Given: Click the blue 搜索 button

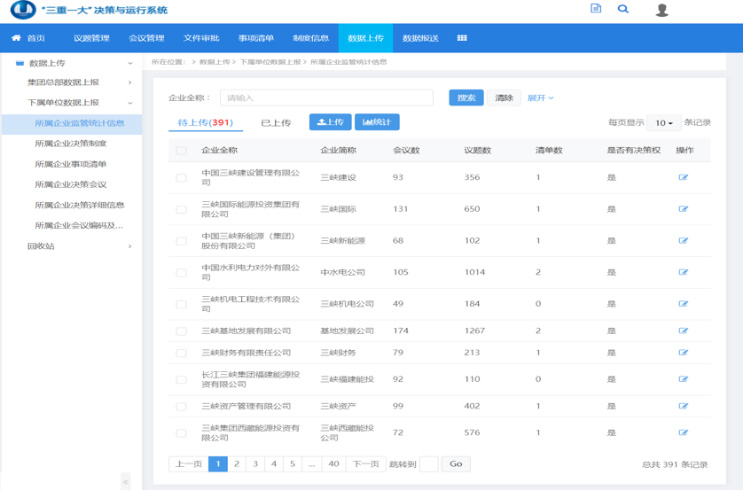Looking at the screenshot, I should [x=466, y=98].
